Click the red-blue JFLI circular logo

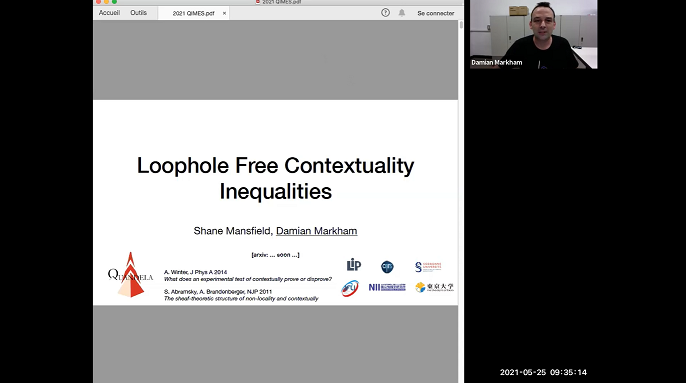pyautogui.click(x=350, y=288)
